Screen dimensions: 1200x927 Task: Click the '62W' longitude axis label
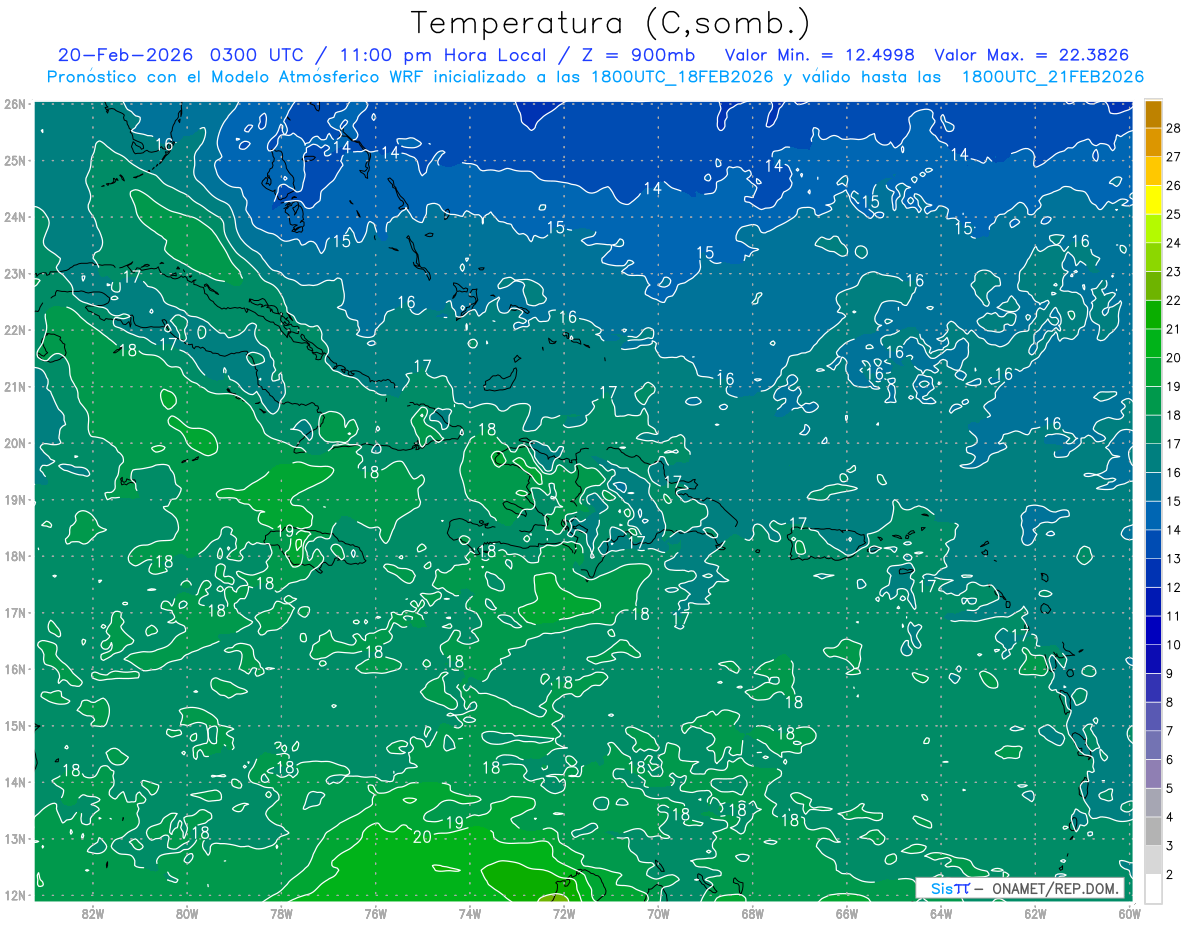[x=1035, y=913]
